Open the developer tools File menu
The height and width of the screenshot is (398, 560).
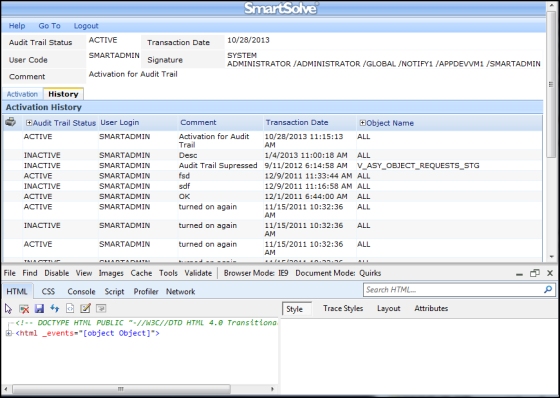pyautogui.click(x=10, y=273)
